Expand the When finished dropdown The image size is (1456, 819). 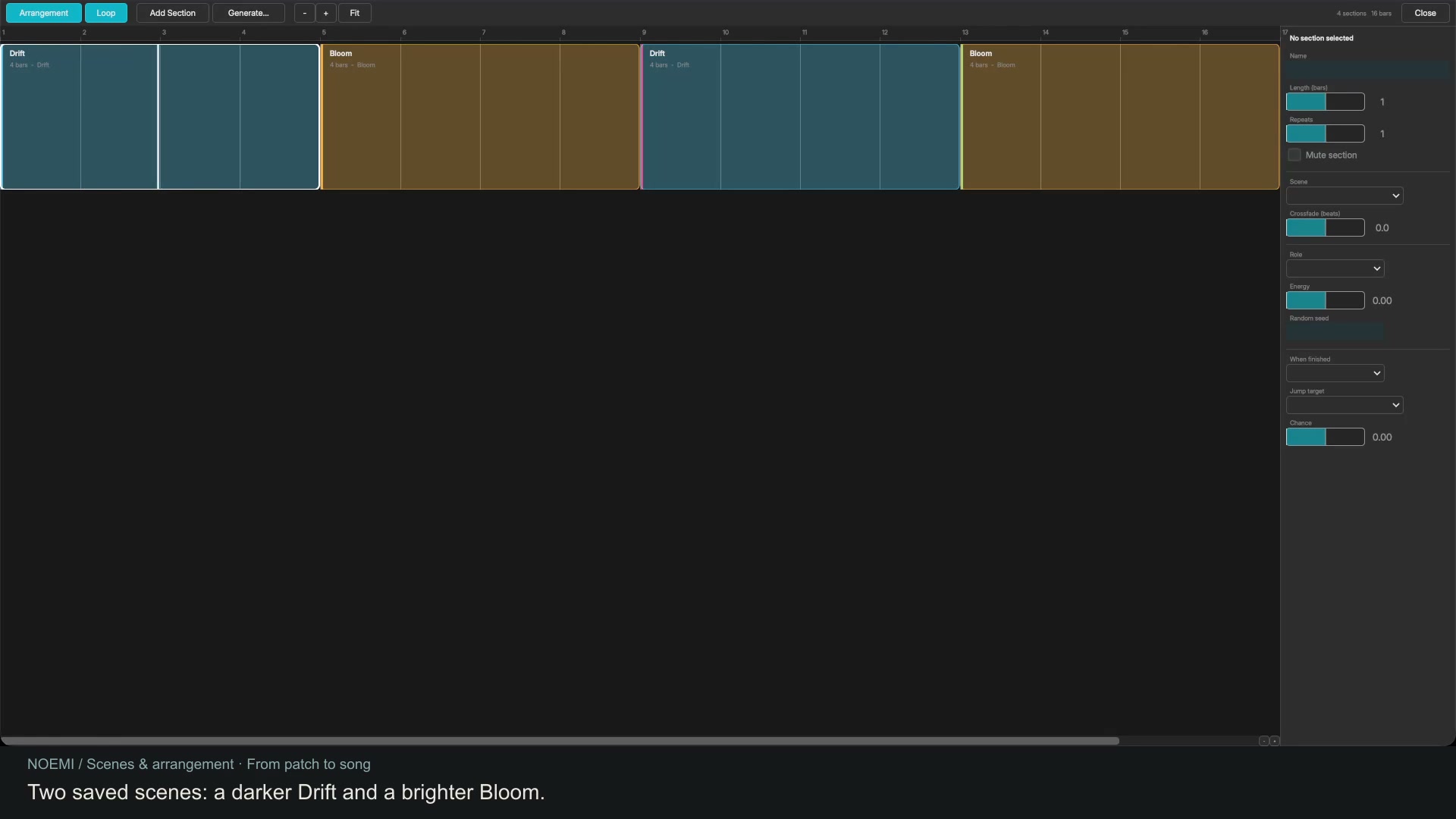click(1335, 373)
